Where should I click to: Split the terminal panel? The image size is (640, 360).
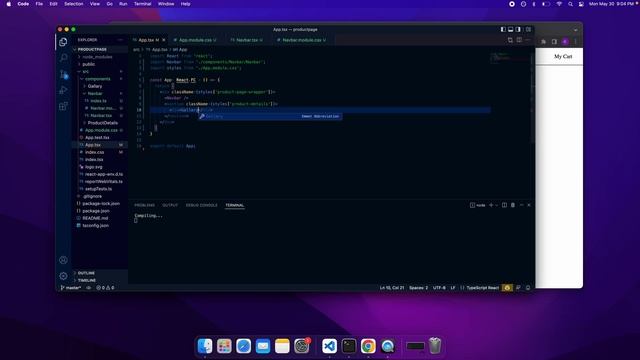pos(504,205)
